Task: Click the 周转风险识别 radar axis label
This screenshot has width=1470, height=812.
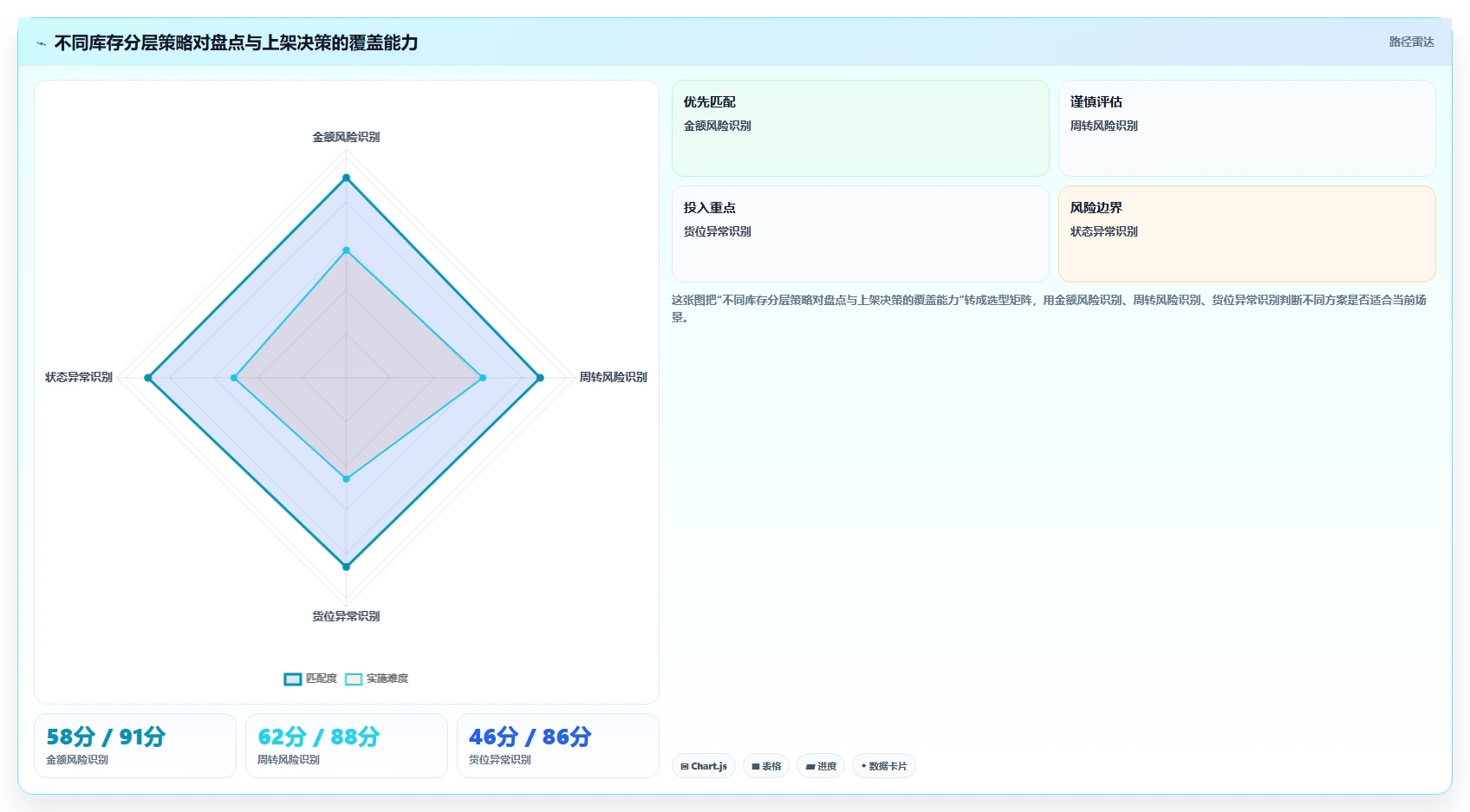Action: point(613,377)
